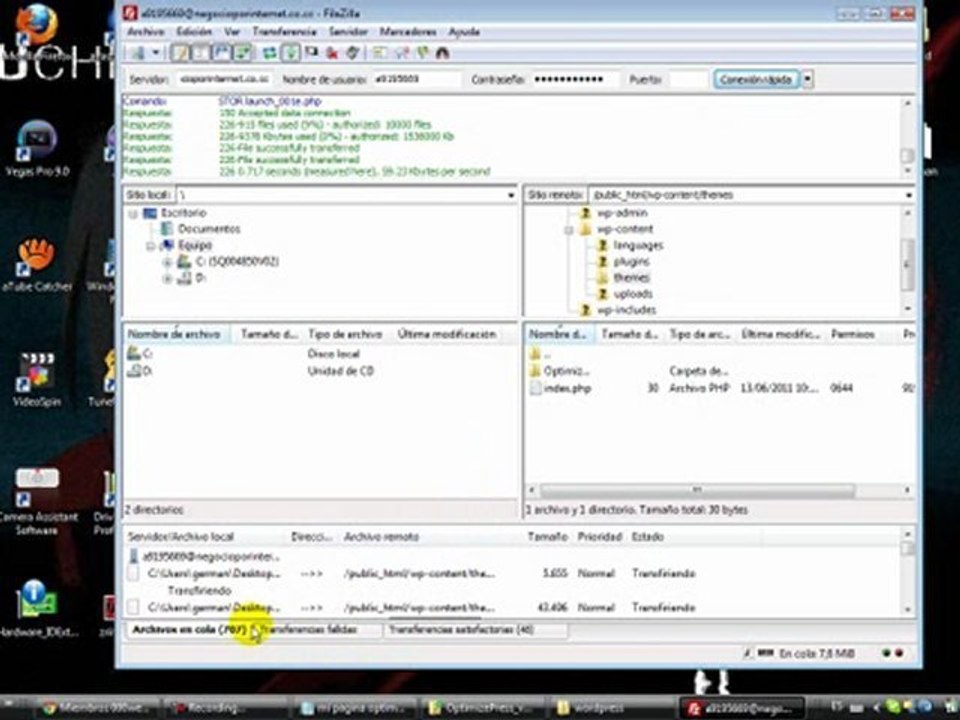Toggle the local directory tree view

pyautogui.click(x=201, y=53)
